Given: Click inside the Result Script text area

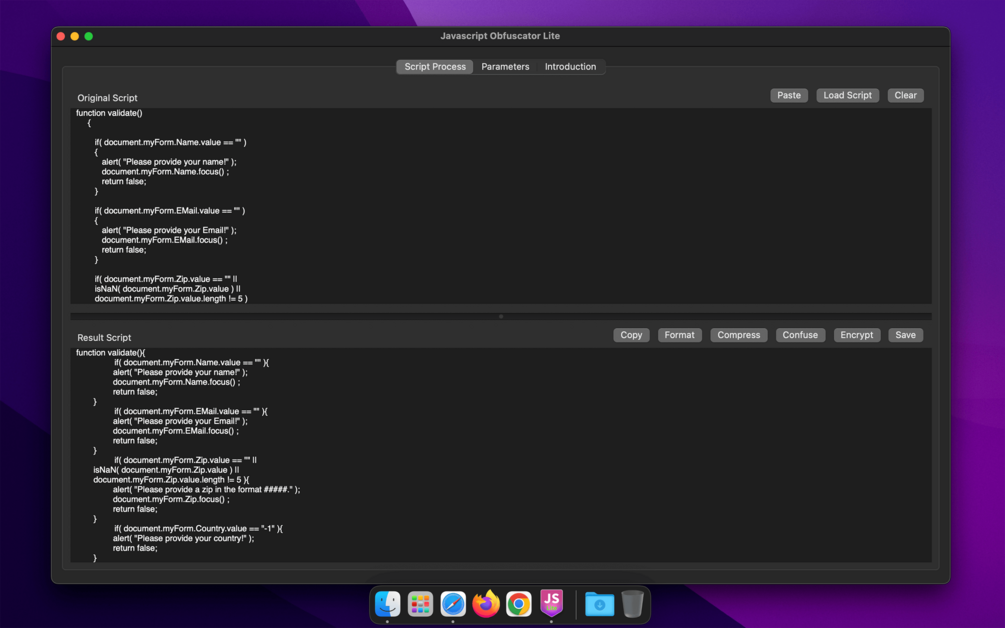Looking at the screenshot, I should tap(501, 455).
